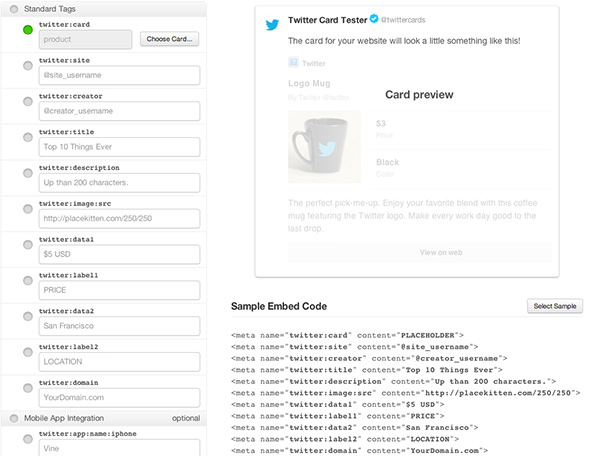Select the radio button beside twitter:label1
Image resolution: width=600 pixels, height=456 pixels.
point(27,281)
